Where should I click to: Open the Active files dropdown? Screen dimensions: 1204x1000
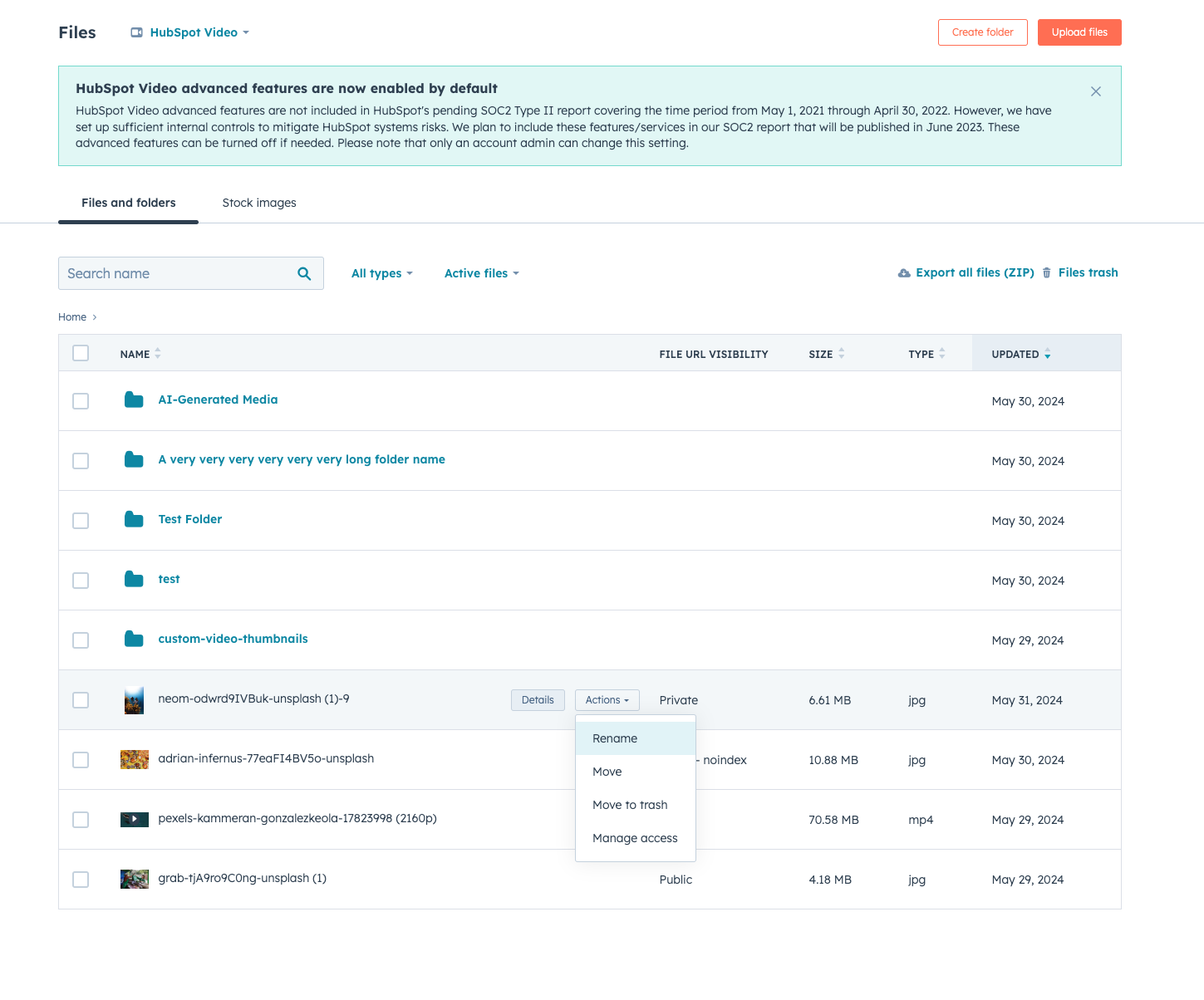click(x=481, y=274)
